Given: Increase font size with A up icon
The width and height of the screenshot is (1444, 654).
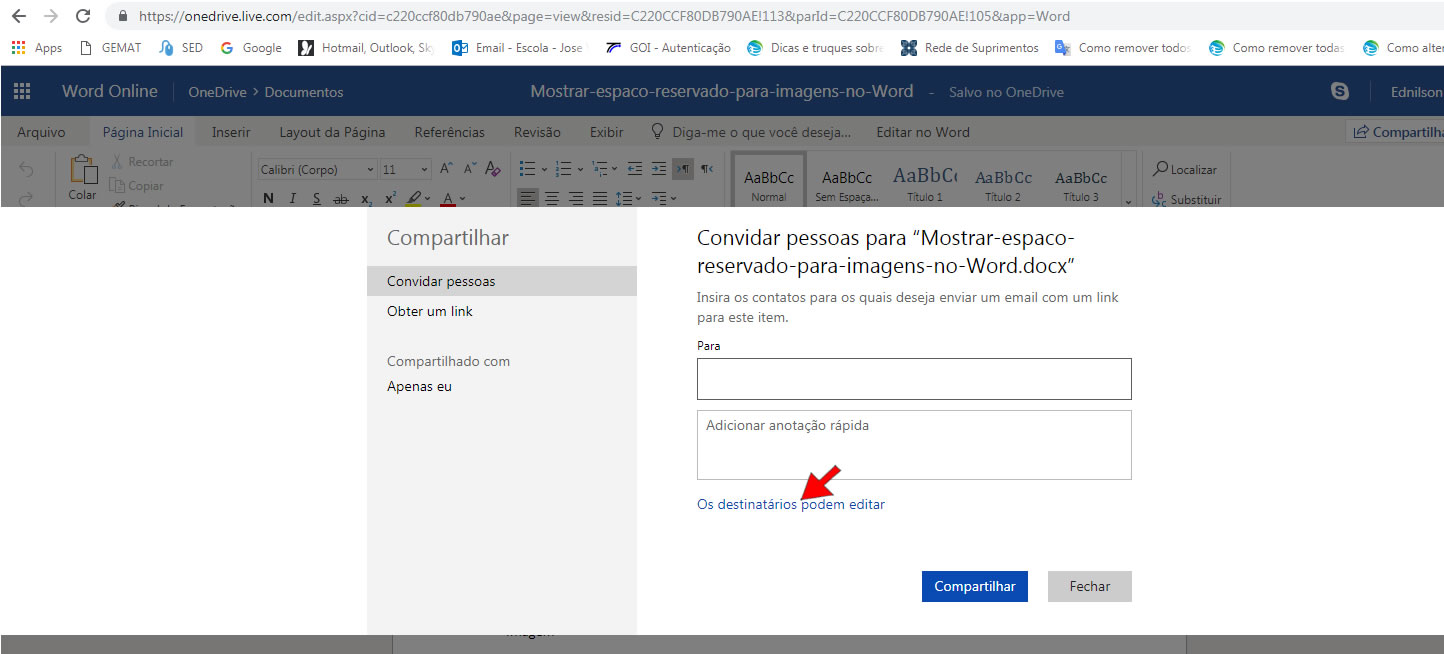Looking at the screenshot, I should tap(446, 169).
